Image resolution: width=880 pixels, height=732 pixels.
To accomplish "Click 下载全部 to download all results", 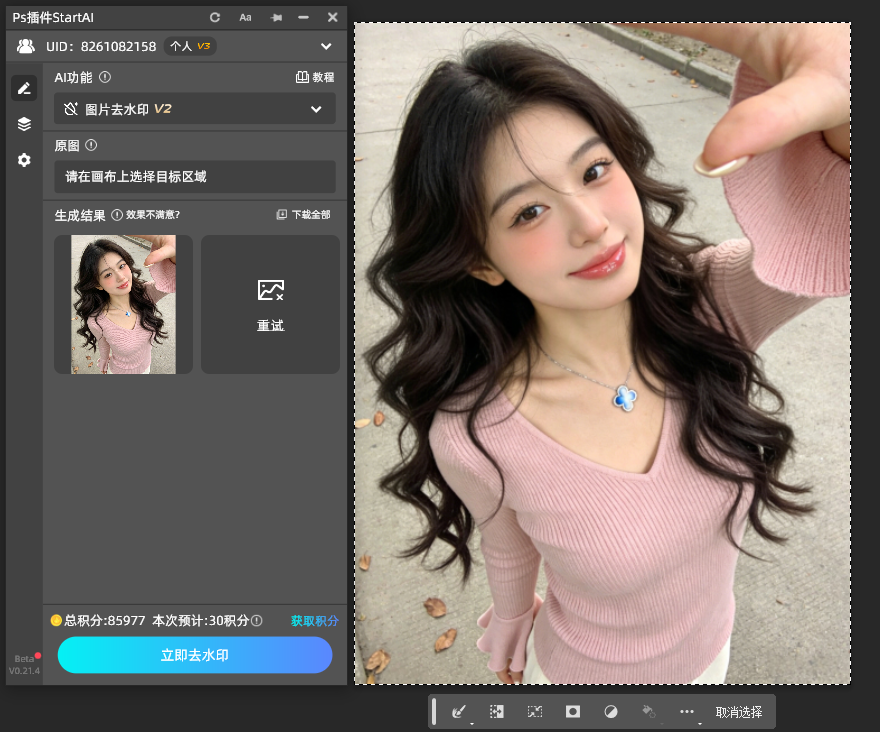I will pos(303,215).
